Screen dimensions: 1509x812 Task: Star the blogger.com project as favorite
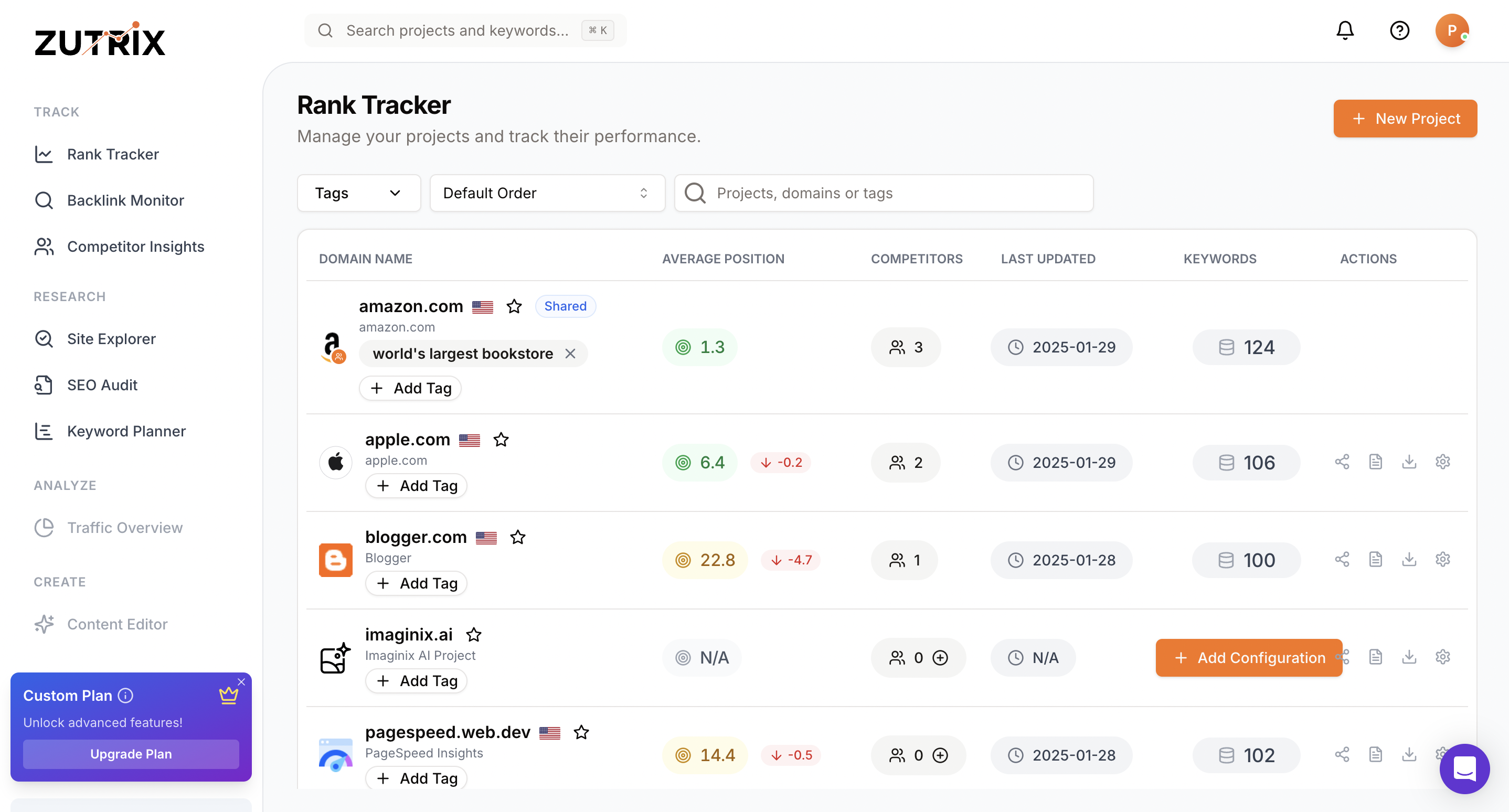point(517,537)
